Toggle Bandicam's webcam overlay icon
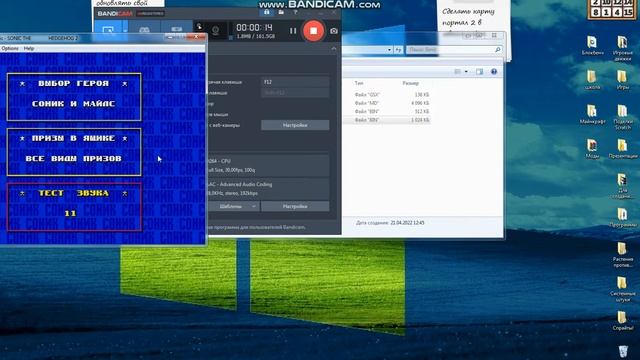 (x=216, y=30)
